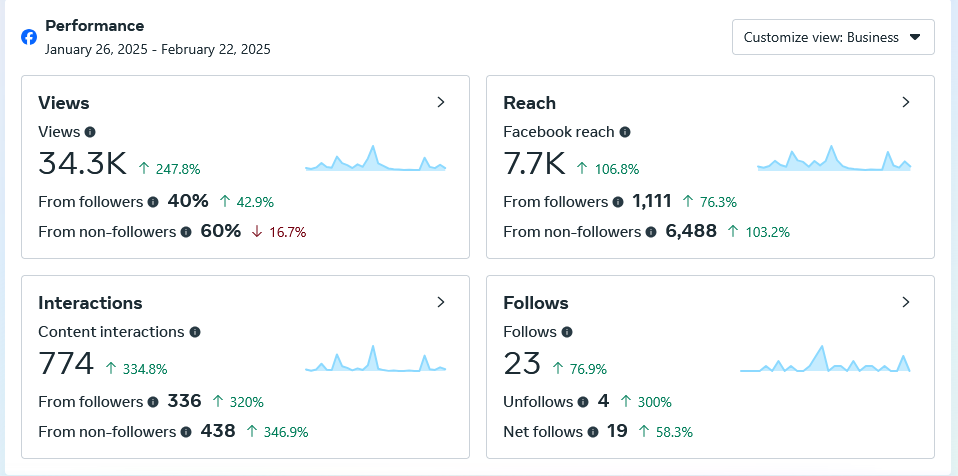The width and height of the screenshot is (958, 476).
Task: Expand the Views card with its chevron
Action: click(x=441, y=103)
